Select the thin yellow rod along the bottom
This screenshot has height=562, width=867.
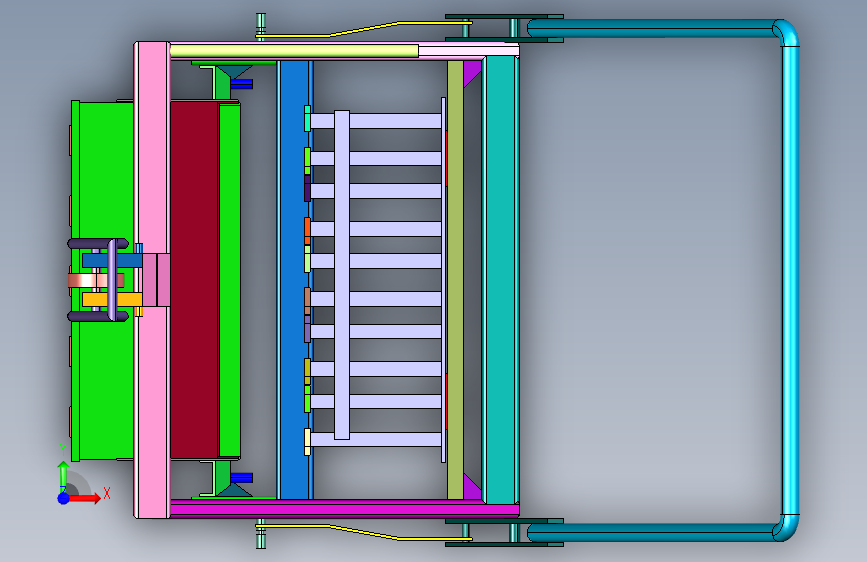[365, 531]
